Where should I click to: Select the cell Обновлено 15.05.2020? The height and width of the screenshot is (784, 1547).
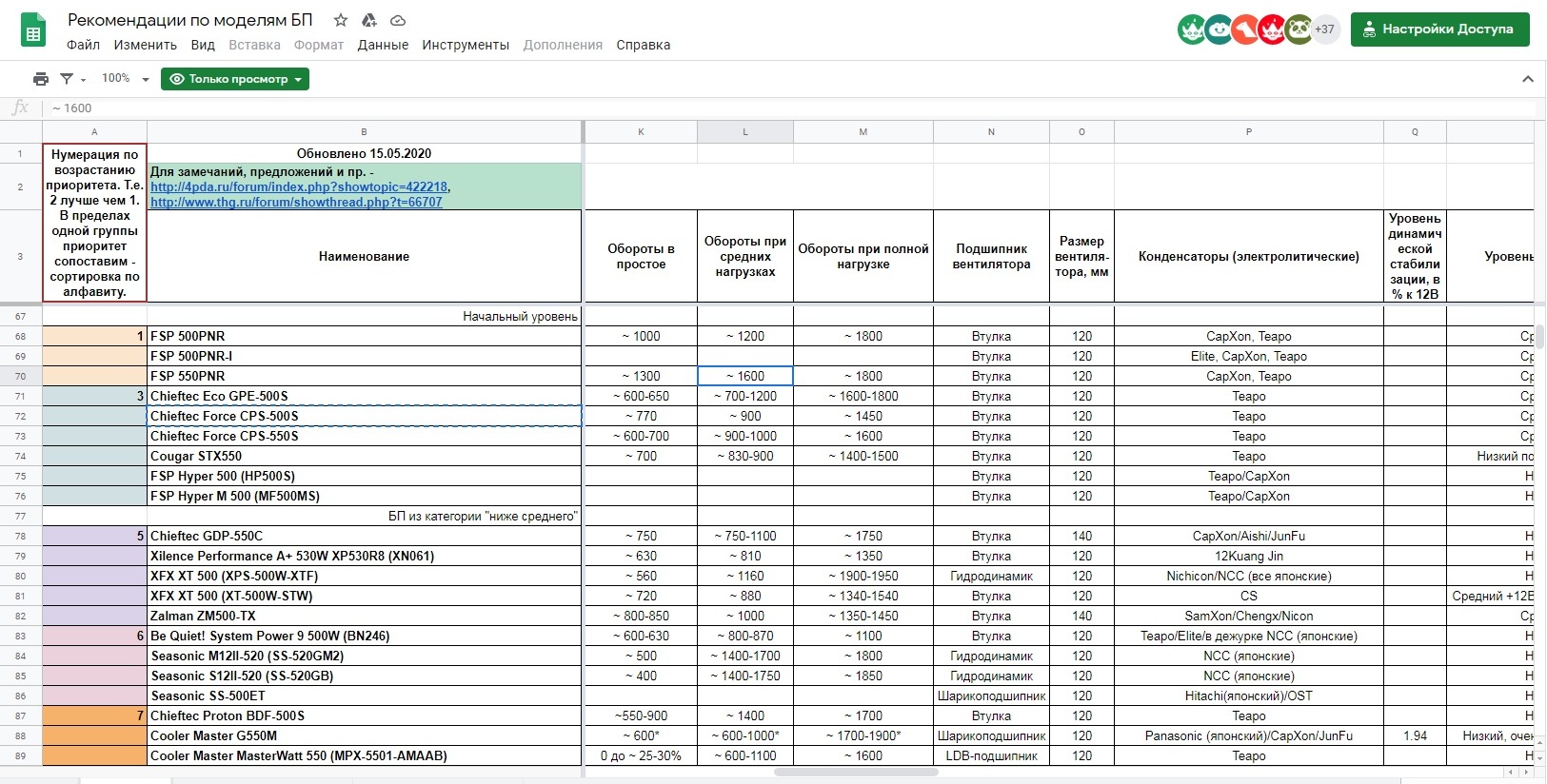pyautogui.click(x=364, y=153)
